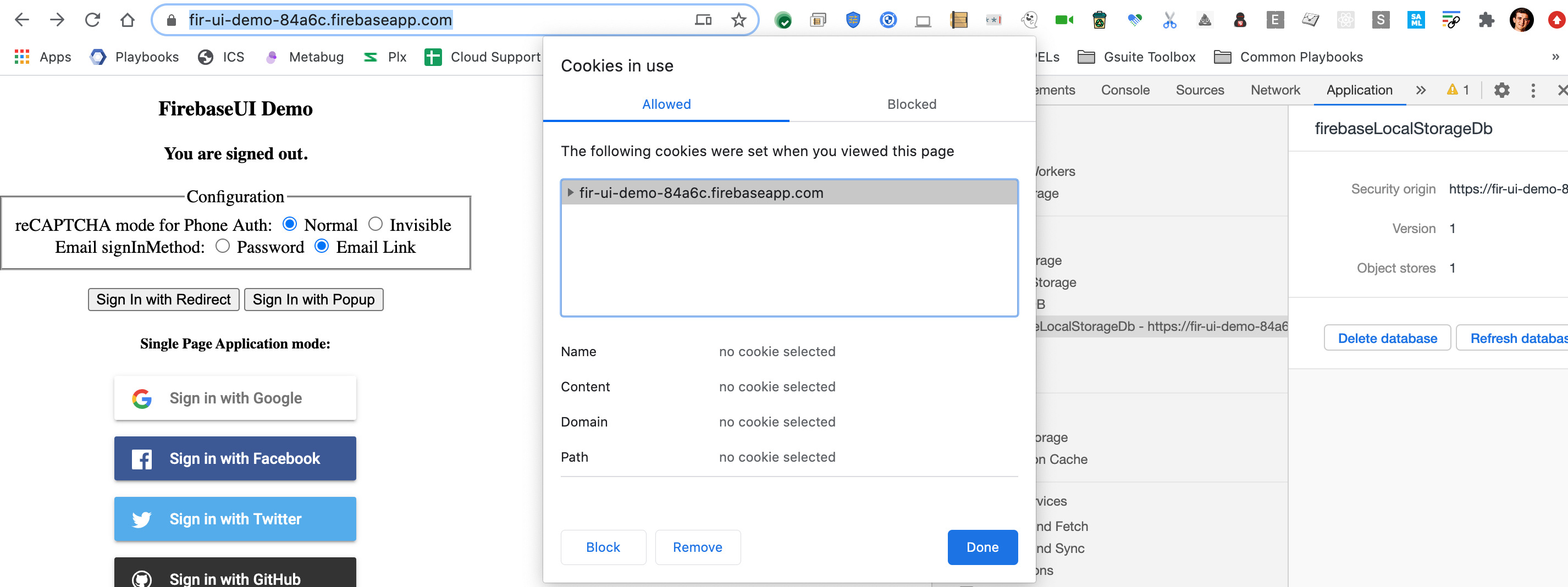The image size is (1568, 587).
Task: Block the selected cookie
Action: [x=603, y=547]
